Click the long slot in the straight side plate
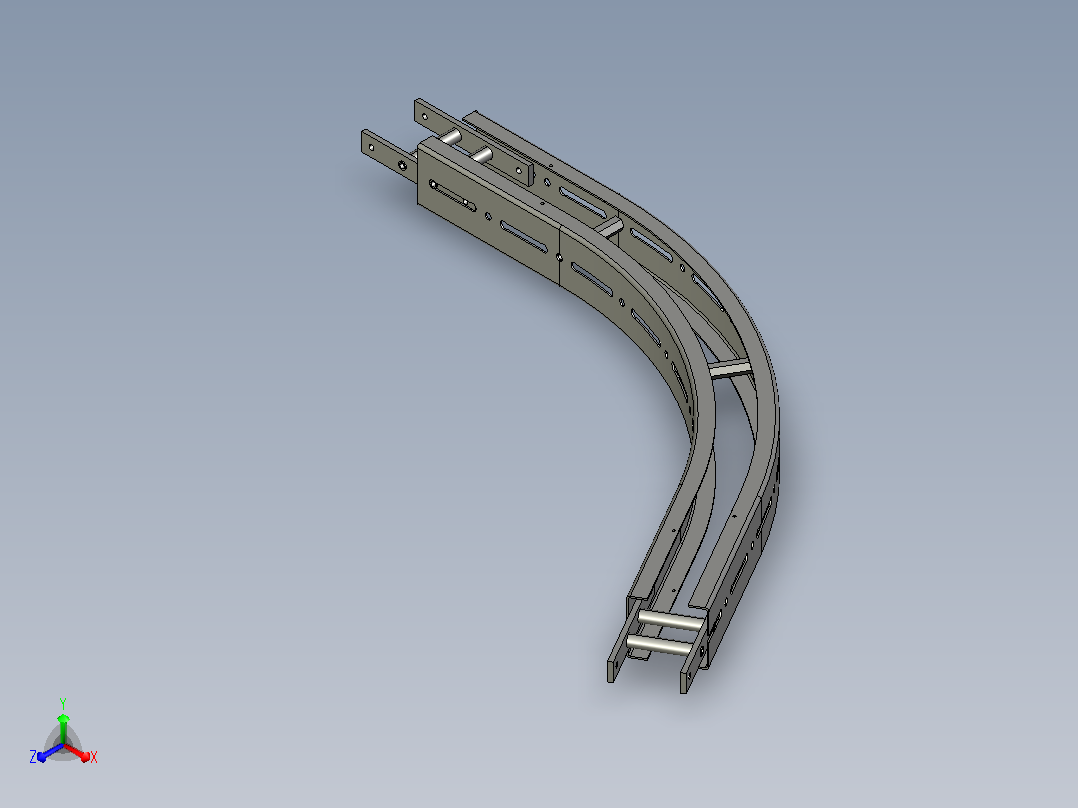The width and height of the screenshot is (1078, 808). 524,237
